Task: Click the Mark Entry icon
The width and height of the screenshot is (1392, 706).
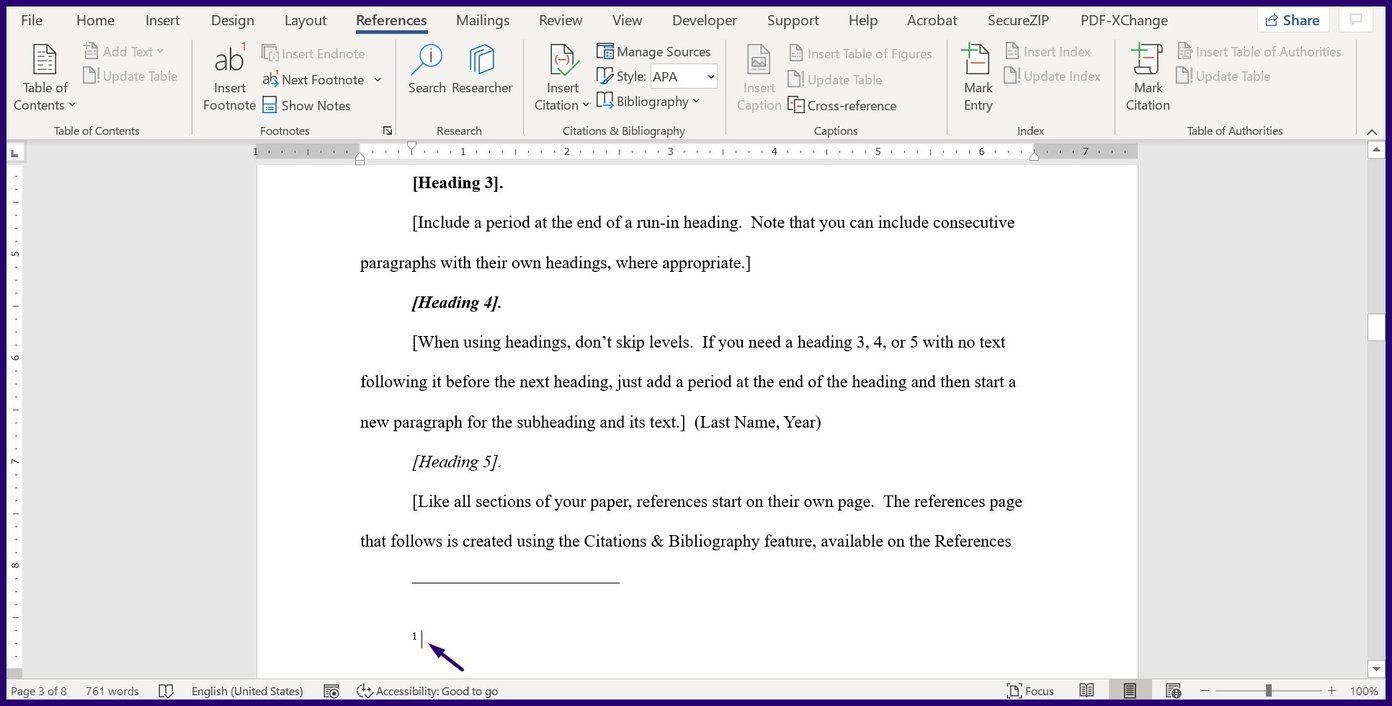Action: tap(978, 78)
